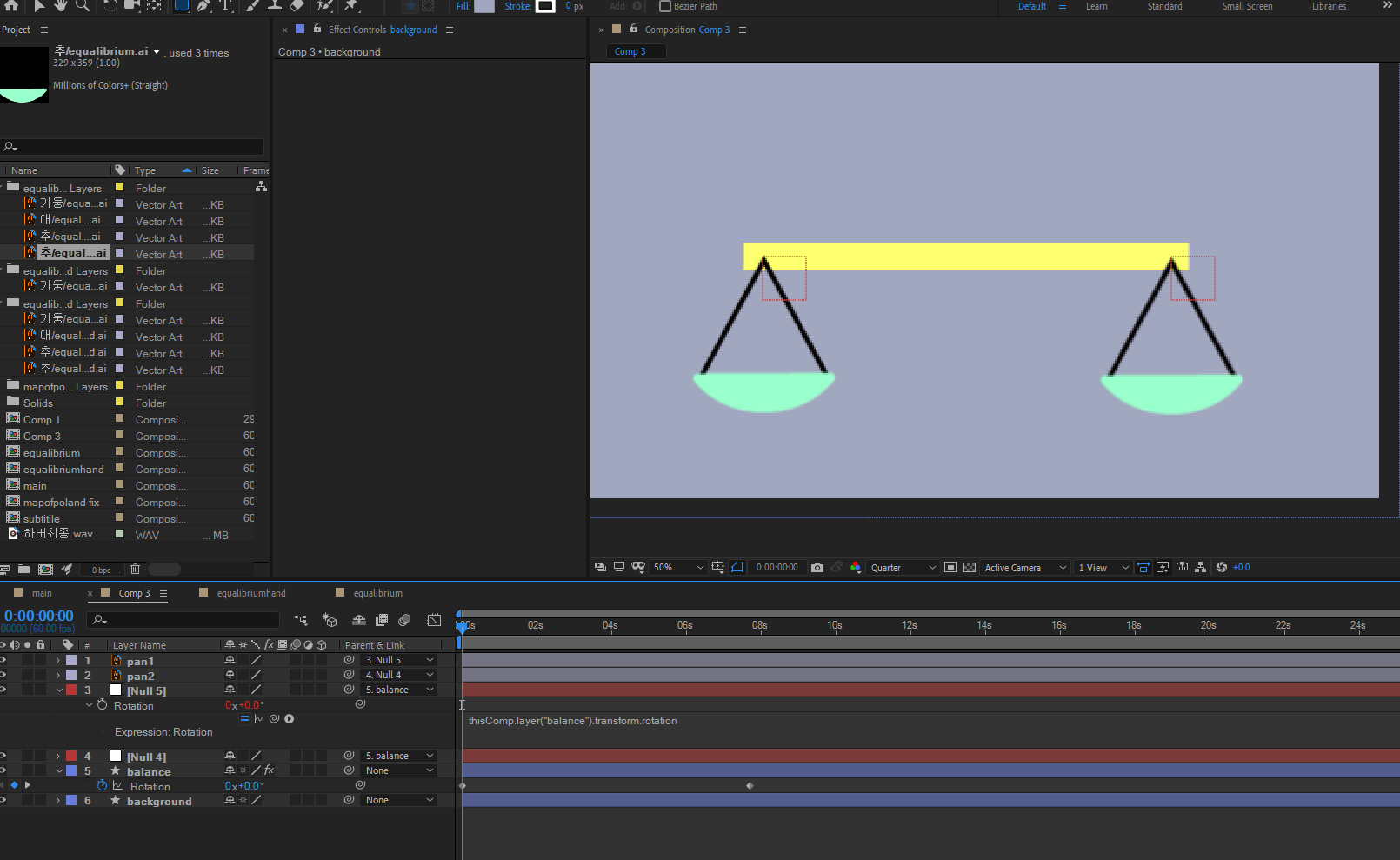1400x860 pixels.
Task: Toggle transparency grid in the viewer
Action: point(970,567)
